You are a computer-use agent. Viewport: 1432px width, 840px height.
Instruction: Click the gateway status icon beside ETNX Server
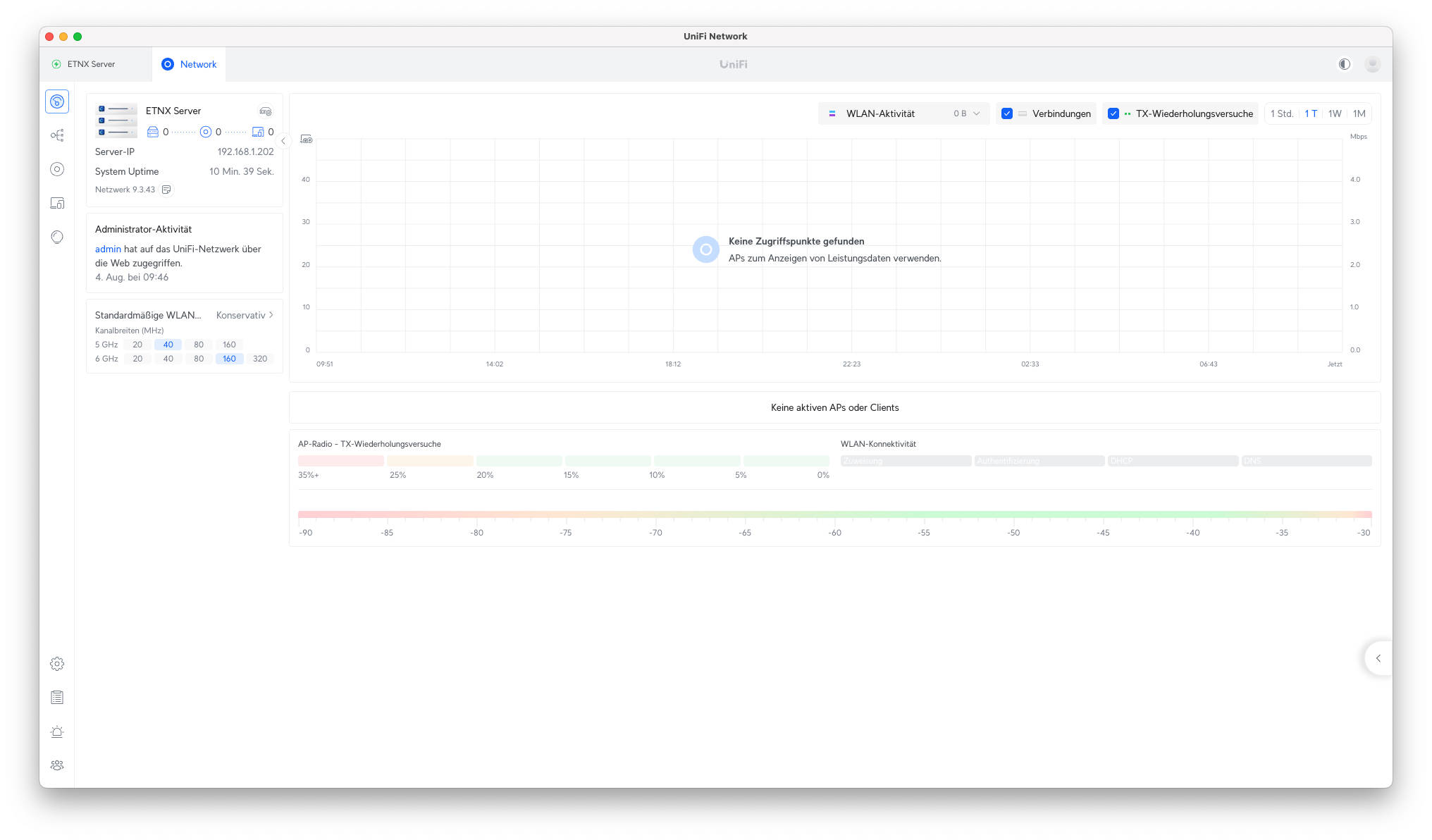266,111
